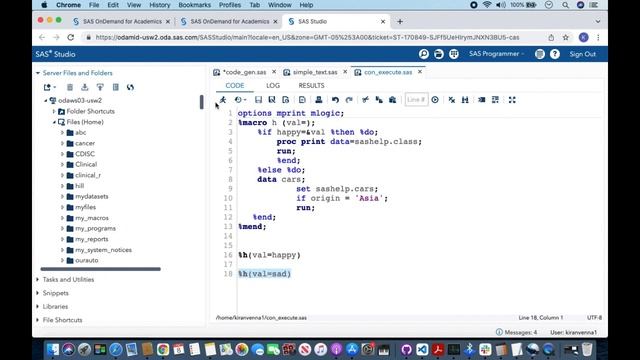Reload the page in Chrome

pos(71,37)
